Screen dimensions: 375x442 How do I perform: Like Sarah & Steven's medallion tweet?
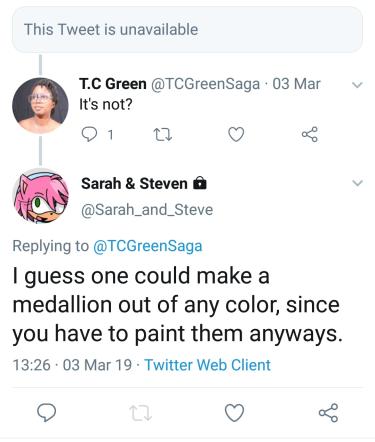click(234, 413)
